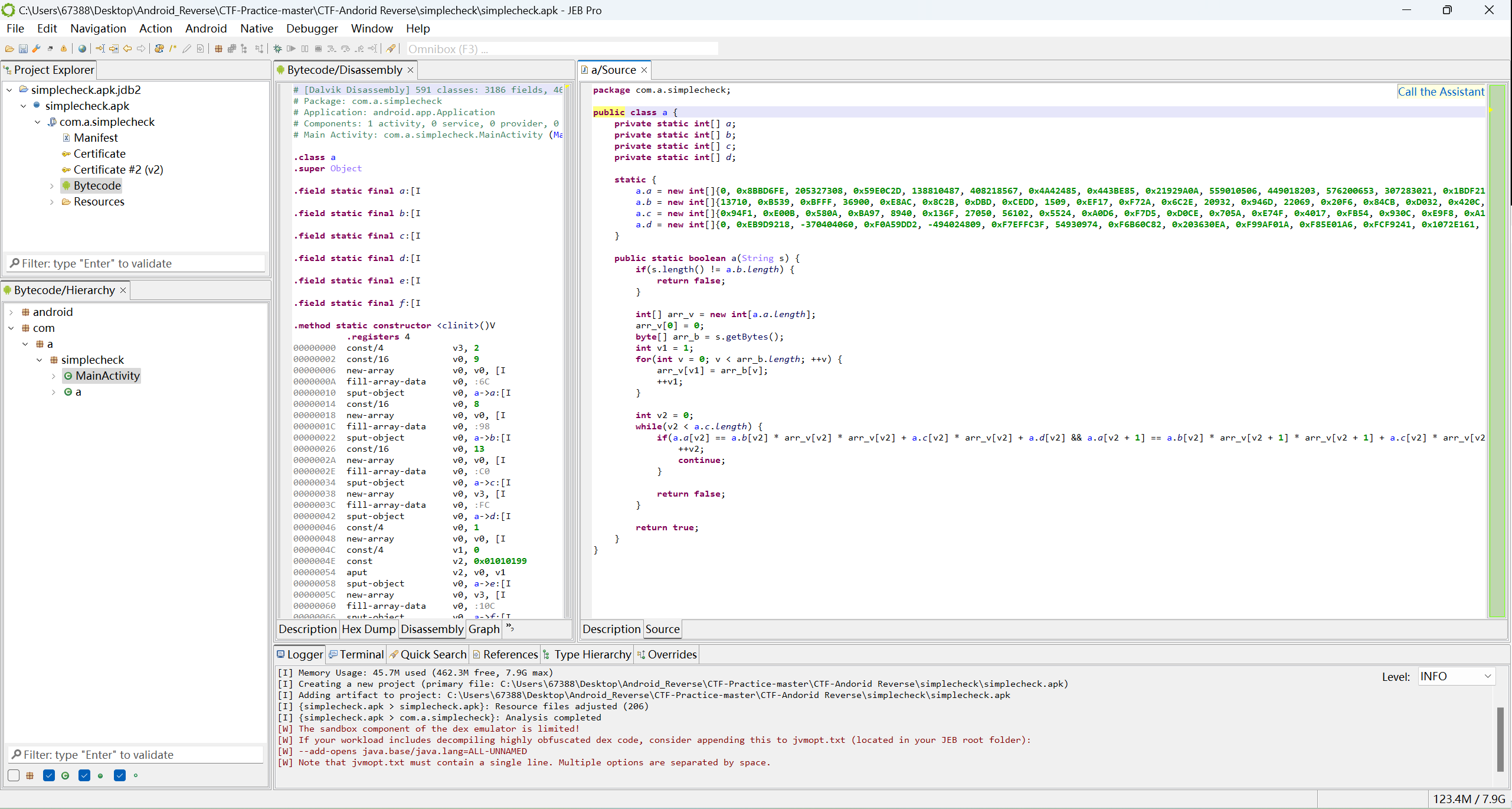
Task: Navigate forward with the right arrow icon
Action: click(x=141, y=48)
